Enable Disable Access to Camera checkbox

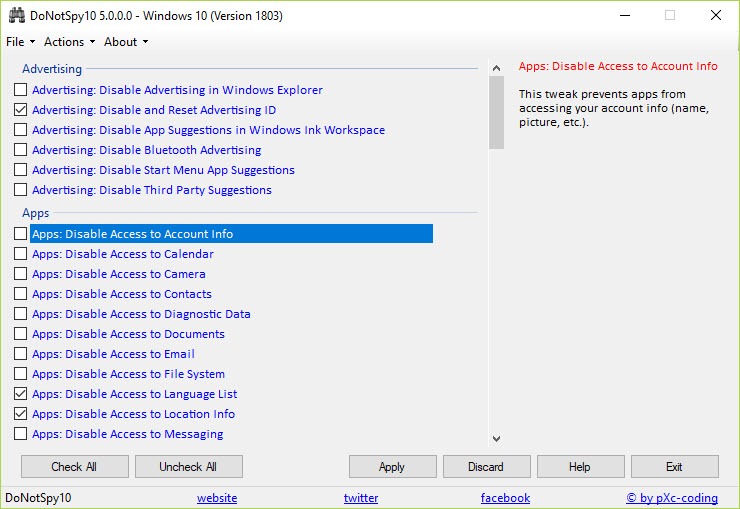click(20, 274)
